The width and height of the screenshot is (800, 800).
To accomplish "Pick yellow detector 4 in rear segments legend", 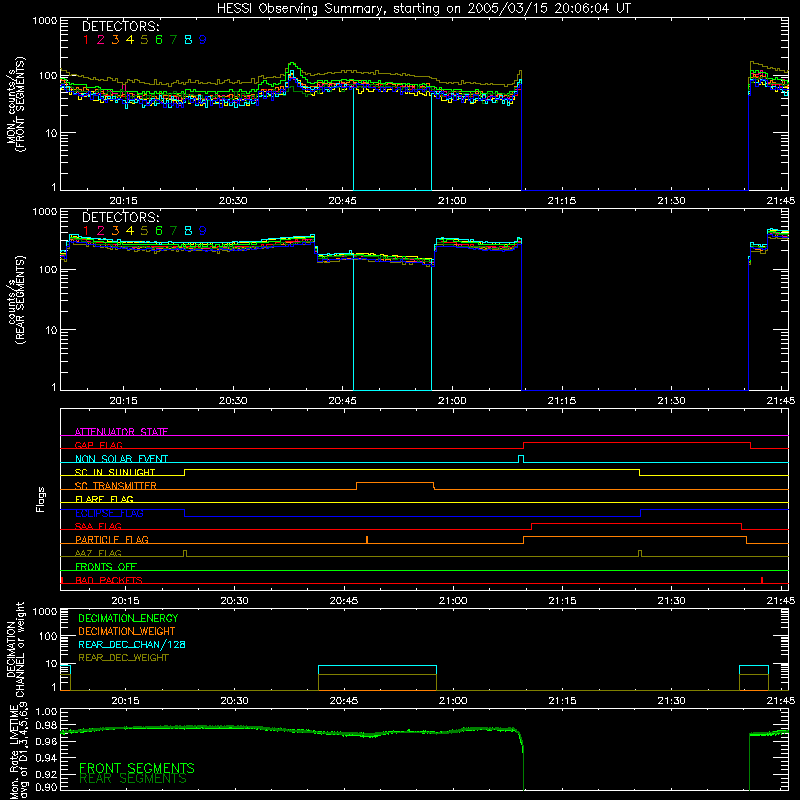I will (x=130, y=231).
